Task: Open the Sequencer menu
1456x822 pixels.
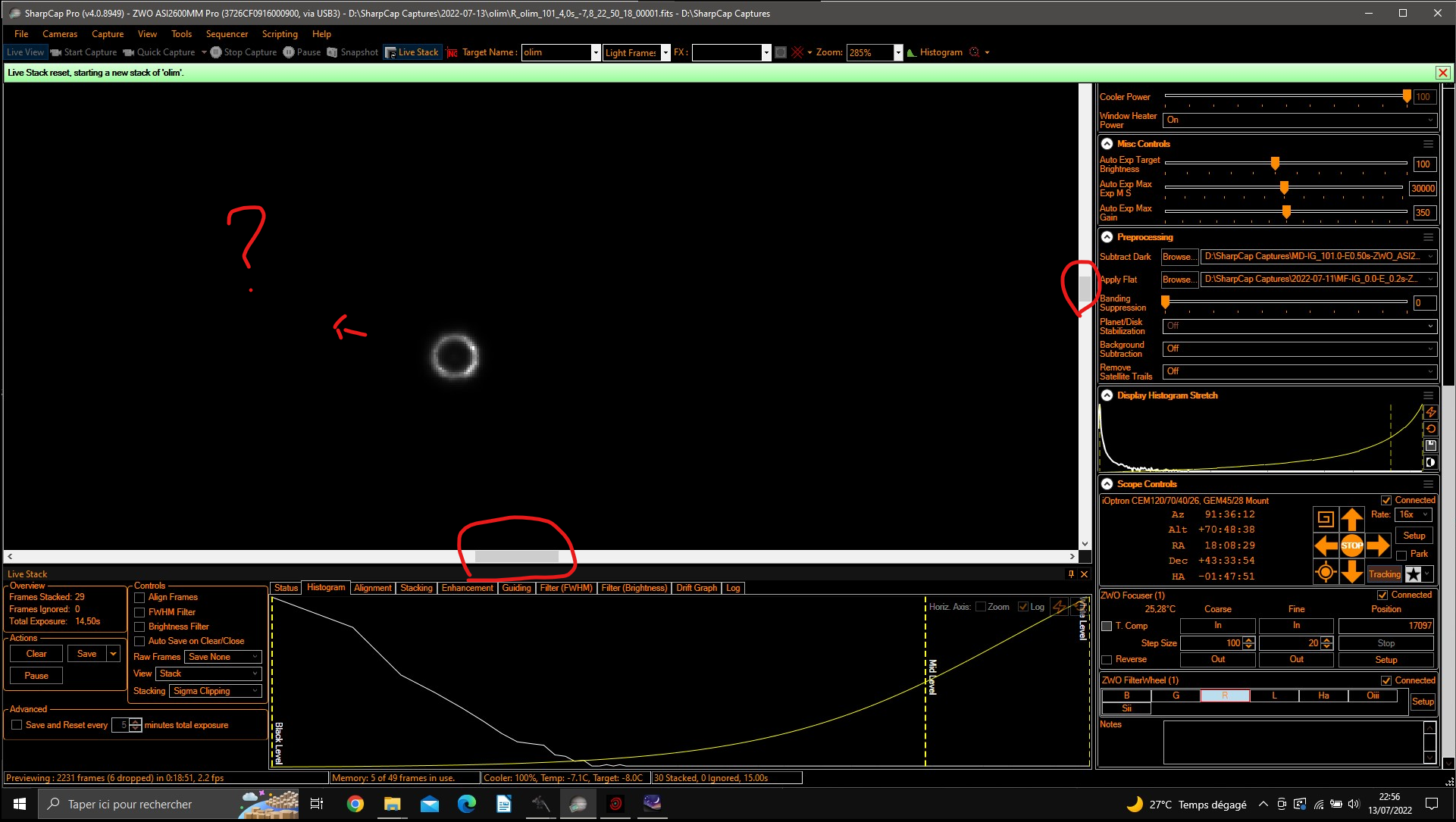Action: point(227,34)
